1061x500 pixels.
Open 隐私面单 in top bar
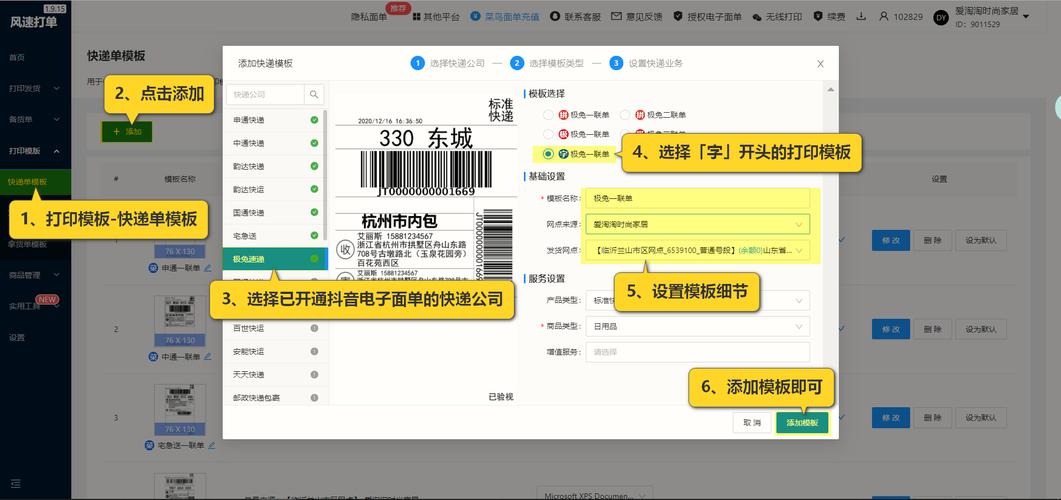tap(369, 17)
